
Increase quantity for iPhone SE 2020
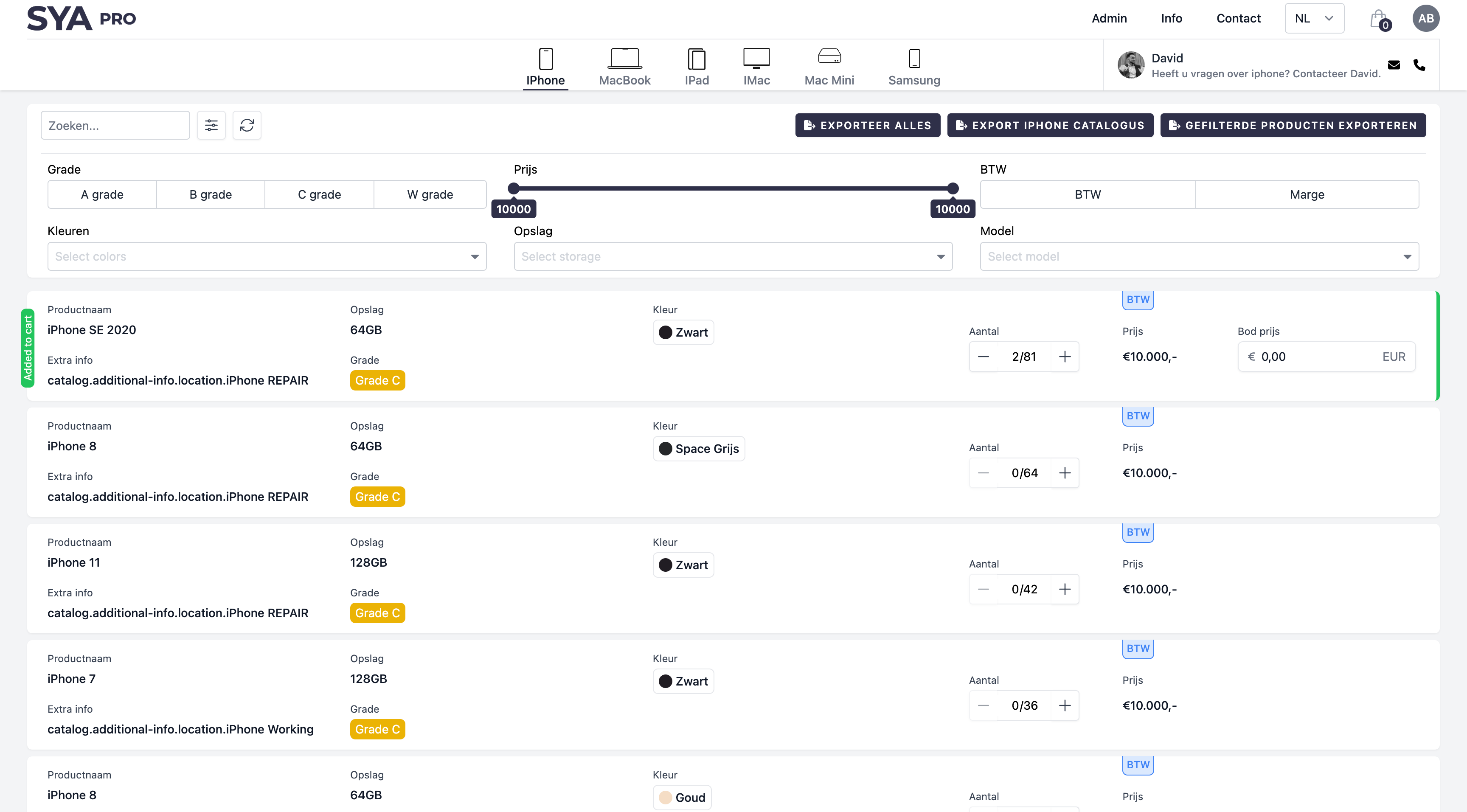(1064, 357)
